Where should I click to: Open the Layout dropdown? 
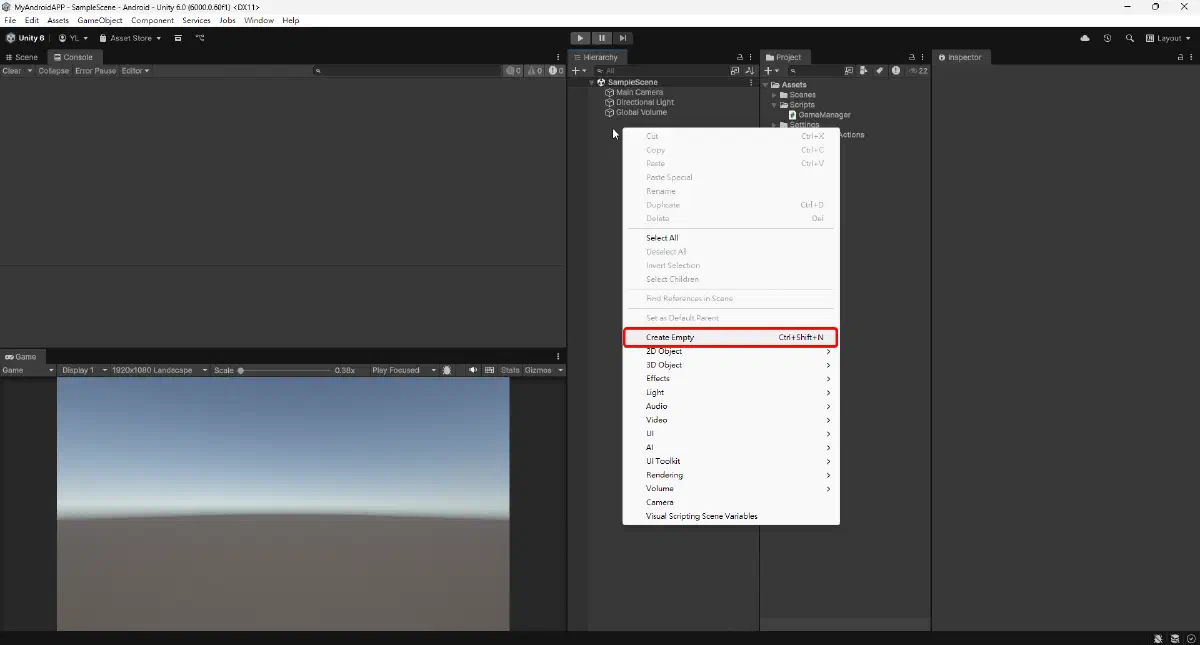tap(1168, 38)
